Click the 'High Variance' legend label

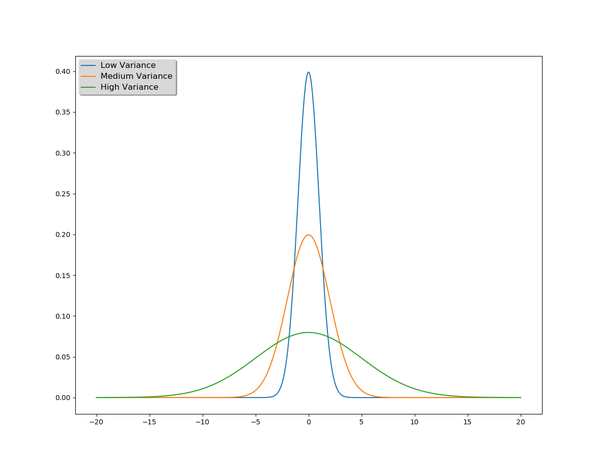tap(129, 87)
